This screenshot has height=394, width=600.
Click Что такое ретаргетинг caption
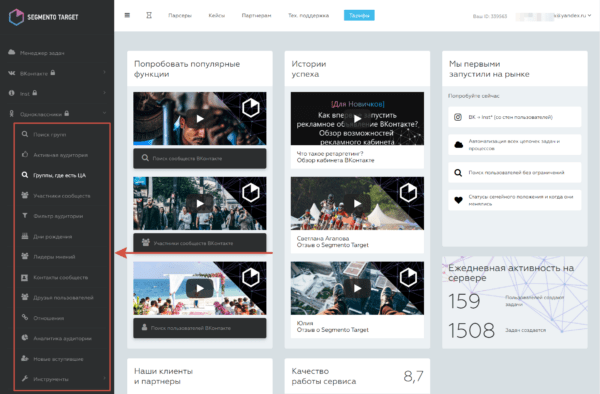(336, 157)
